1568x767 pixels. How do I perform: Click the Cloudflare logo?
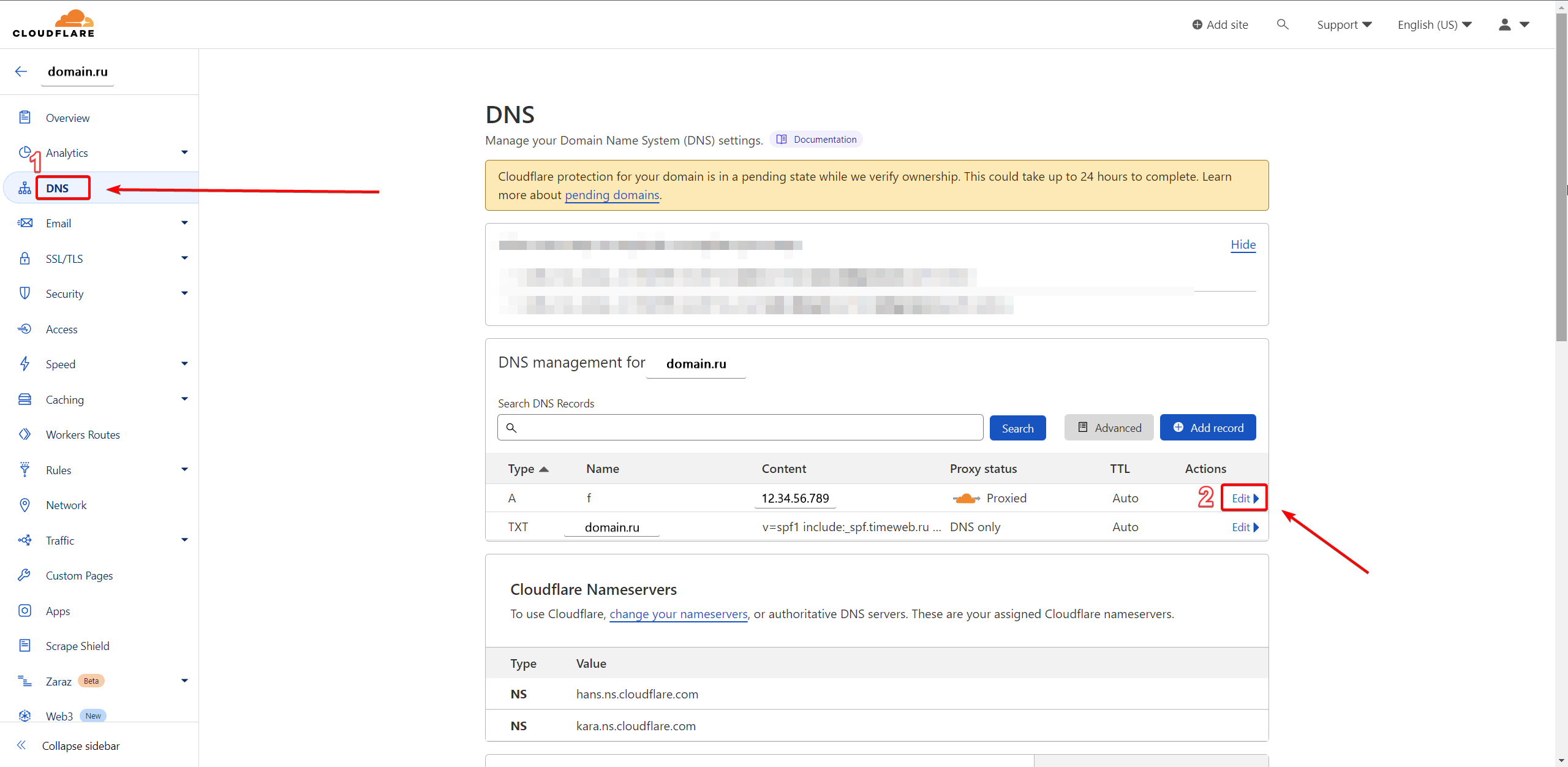(54, 25)
